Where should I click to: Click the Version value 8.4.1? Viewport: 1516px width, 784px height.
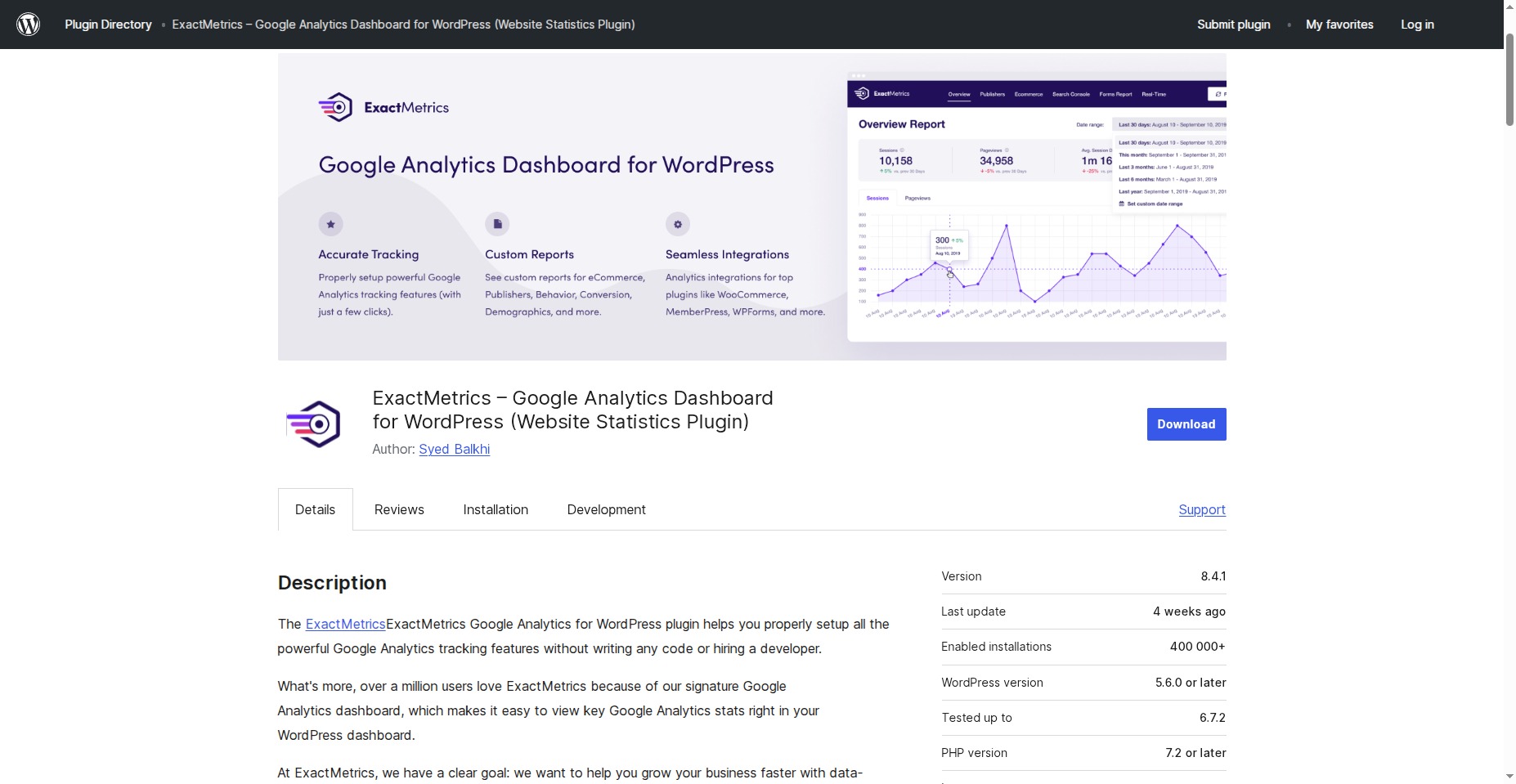point(1213,576)
